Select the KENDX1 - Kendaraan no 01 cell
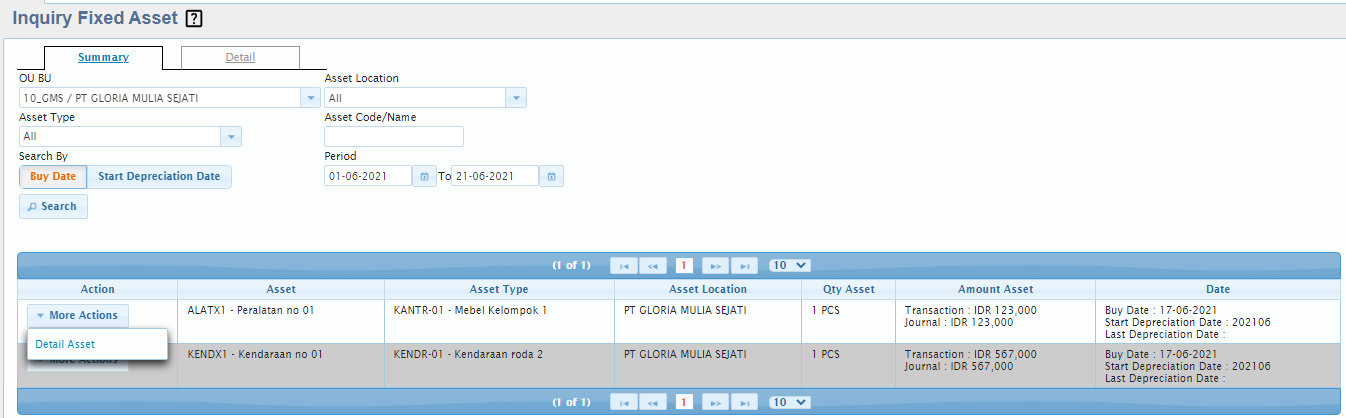Viewport: 1346px width, 418px height. [281, 366]
